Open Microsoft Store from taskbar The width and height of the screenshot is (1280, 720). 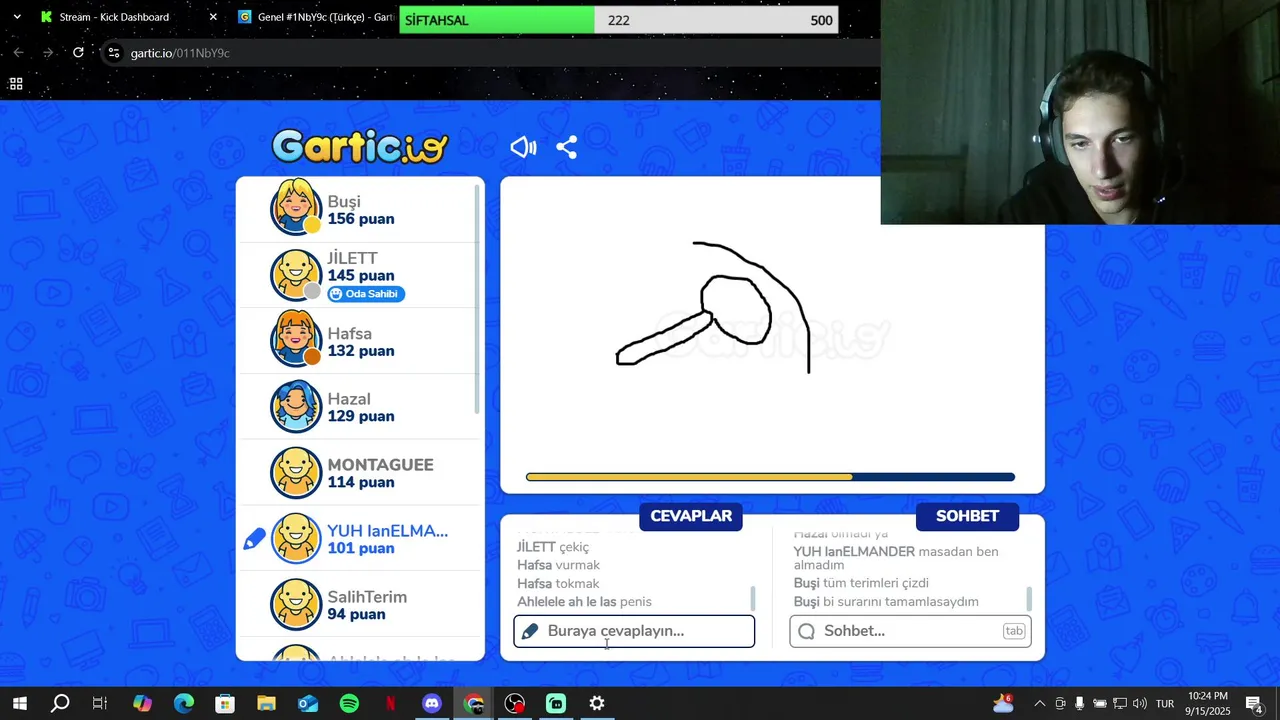[225, 703]
